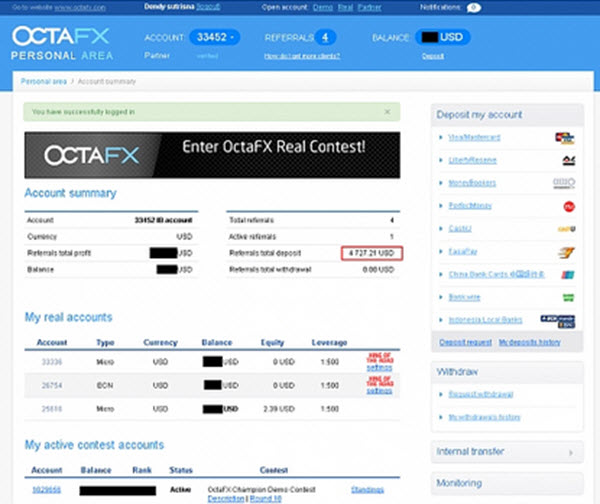Go to Personal area breadcrumb
This screenshot has width=600, height=504.
pyautogui.click(x=44, y=81)
